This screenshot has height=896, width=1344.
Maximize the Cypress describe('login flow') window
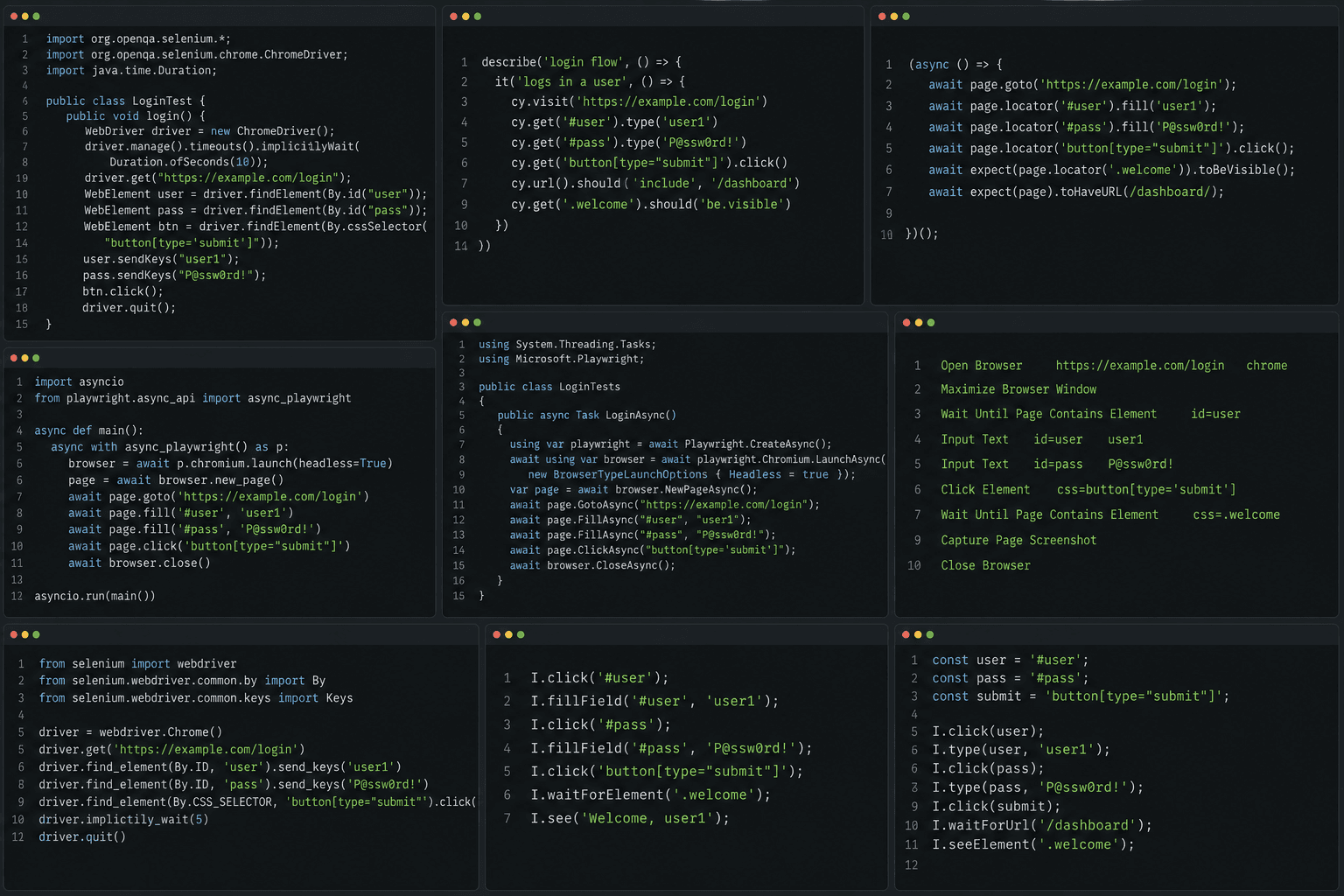tap(477, 17)
